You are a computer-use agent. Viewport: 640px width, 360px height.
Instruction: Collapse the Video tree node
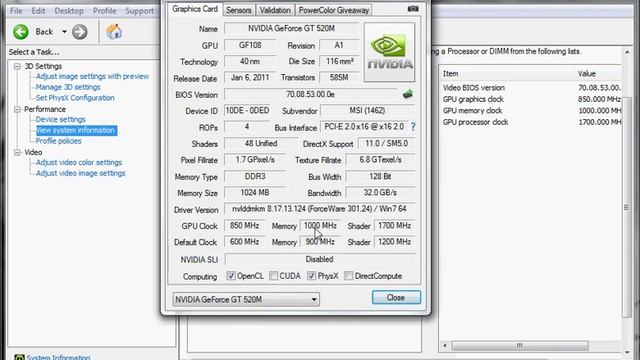(17, 152)
